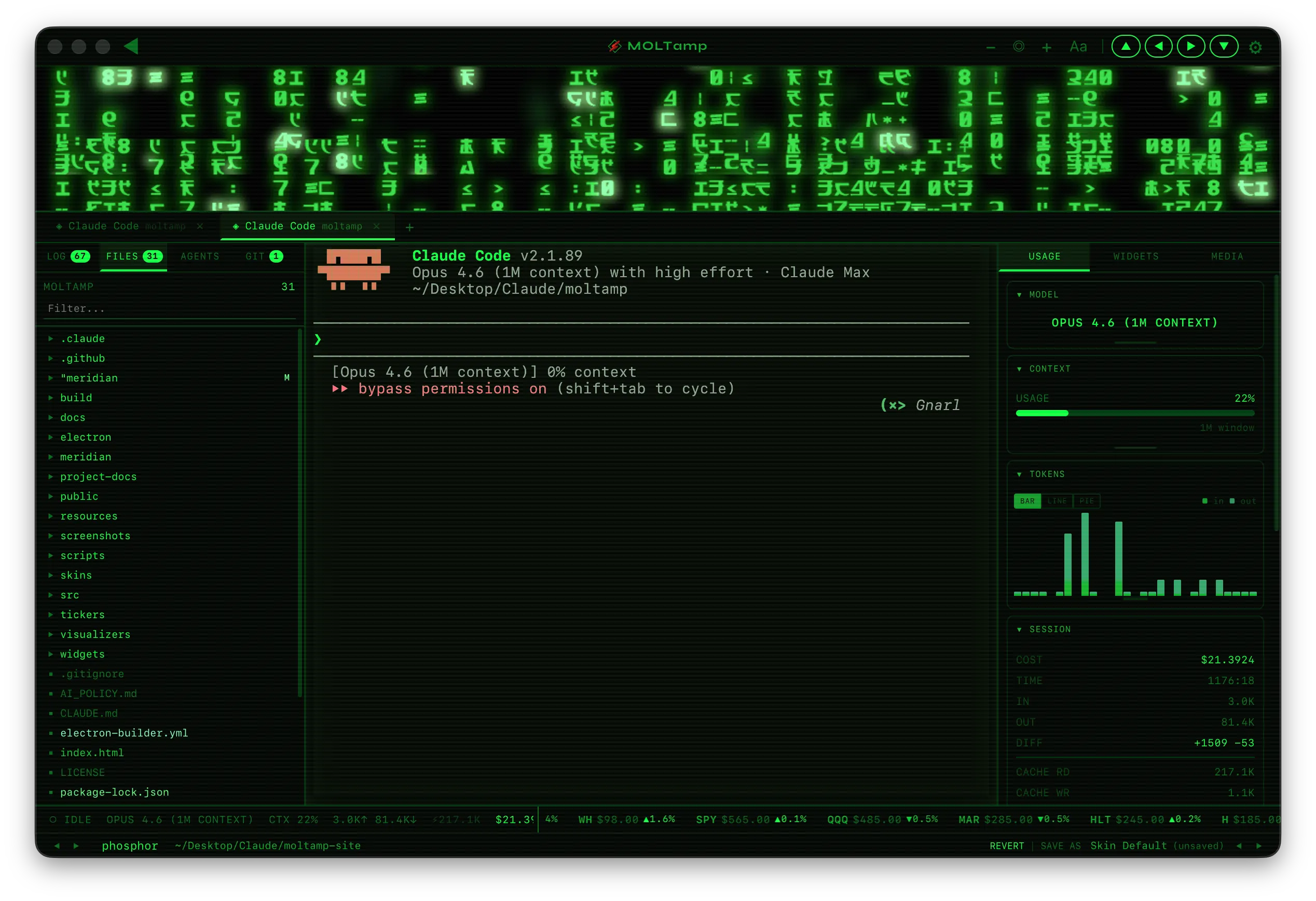The width and height of the screenshot is (1316, 901).
Task: Switch to the LOG tab
Action: point(68,256)
